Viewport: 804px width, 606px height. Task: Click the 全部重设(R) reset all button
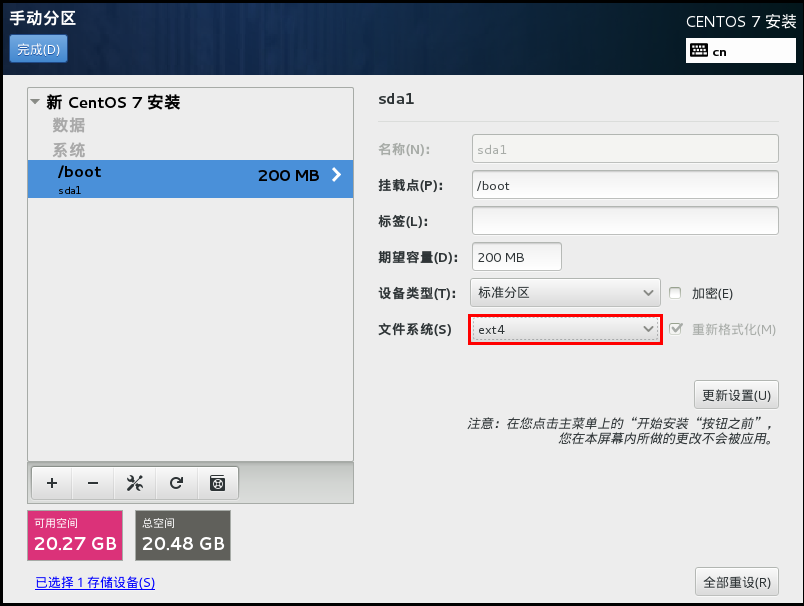(737, 582)
